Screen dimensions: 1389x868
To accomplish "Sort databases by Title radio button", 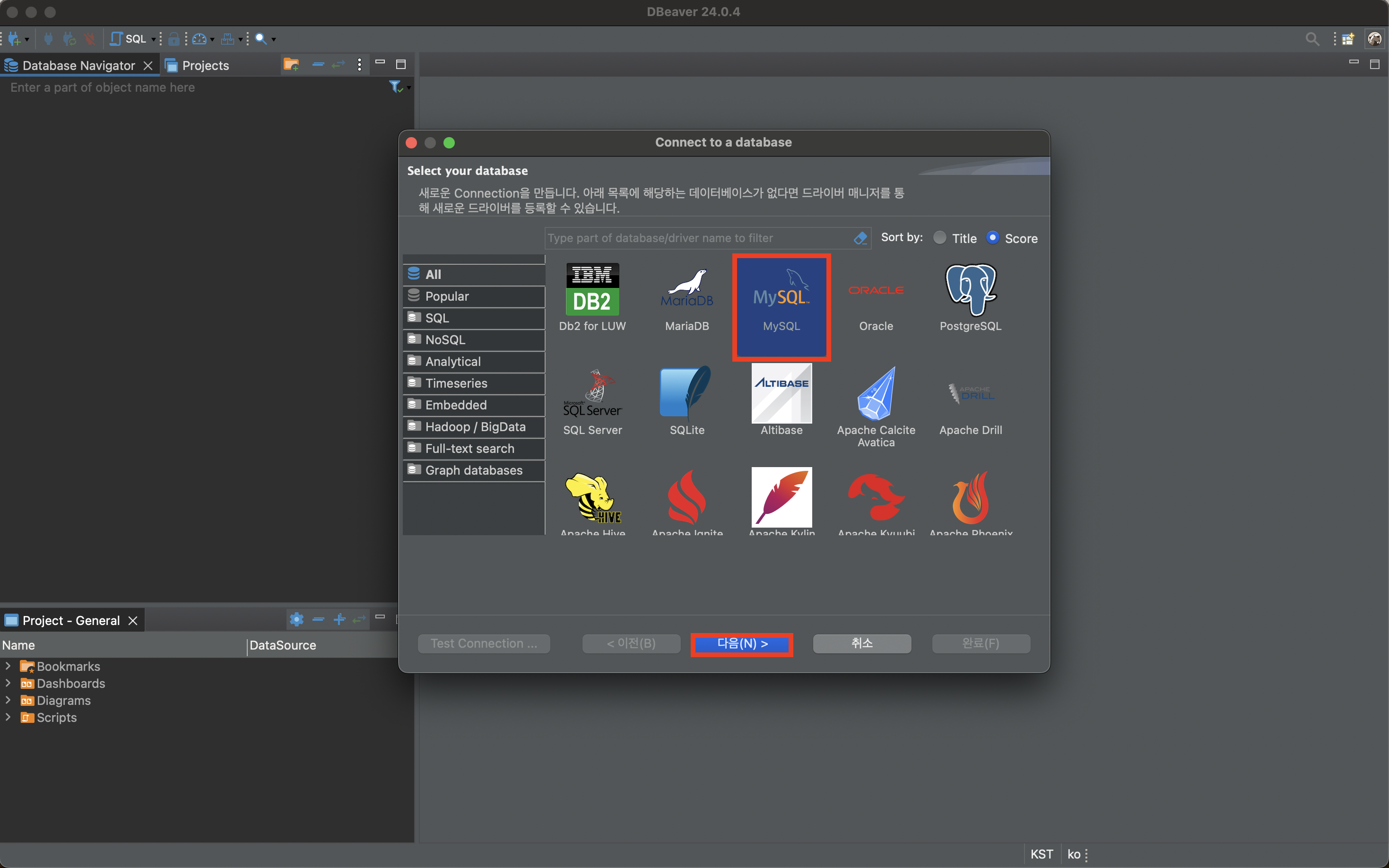I will point(939,238).
